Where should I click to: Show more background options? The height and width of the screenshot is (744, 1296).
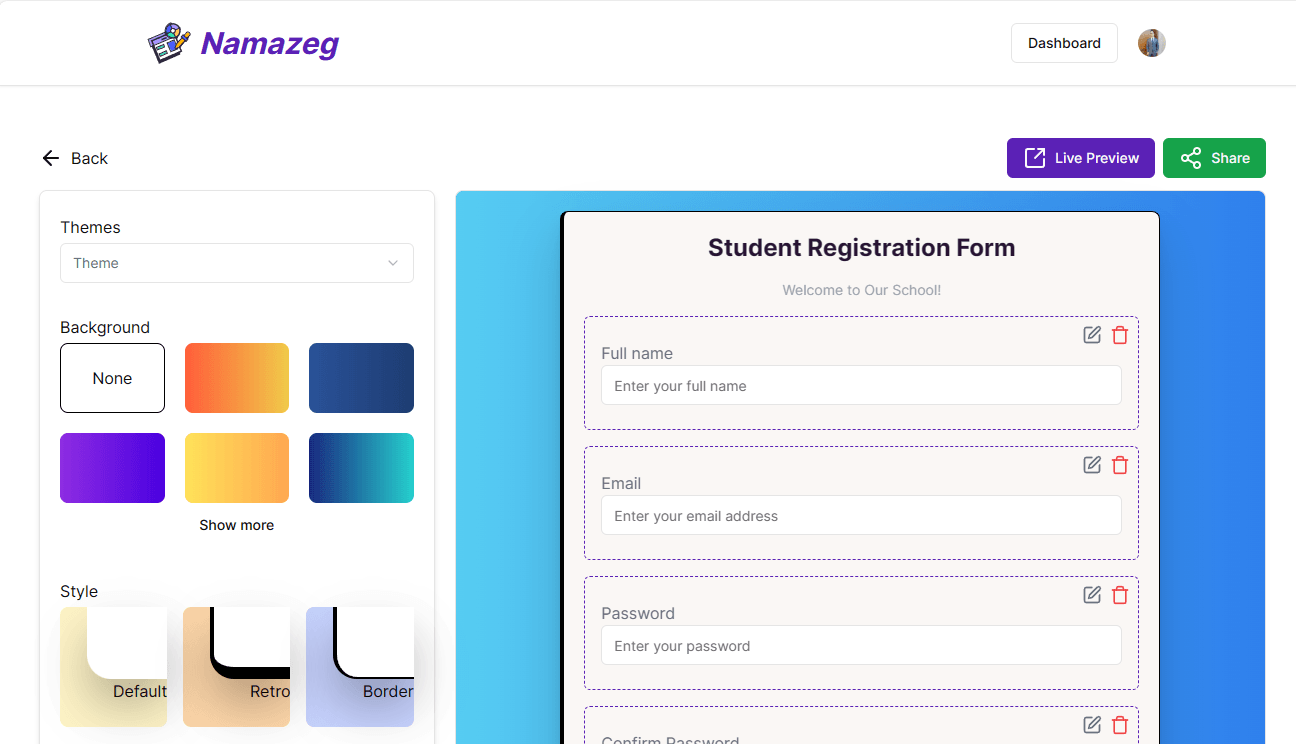(x=237, y=525)
